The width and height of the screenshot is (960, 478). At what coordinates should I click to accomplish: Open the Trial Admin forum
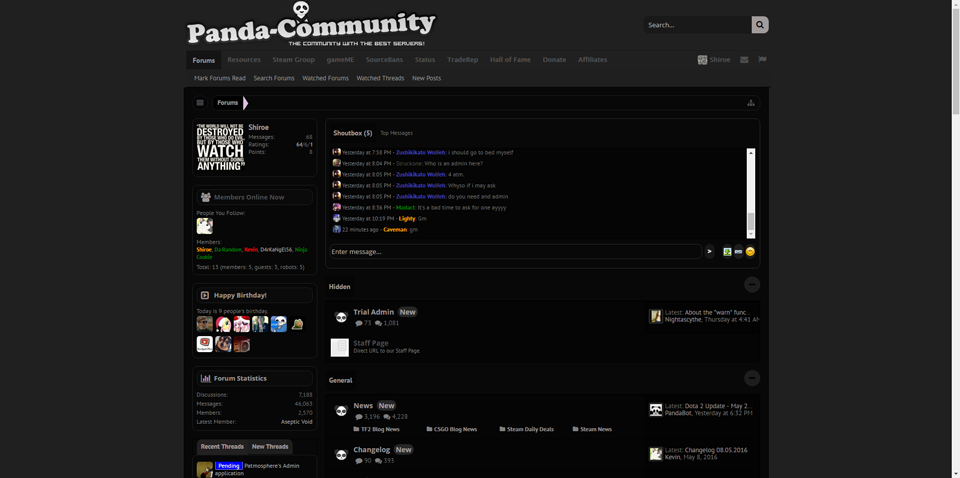coord(373,312)
